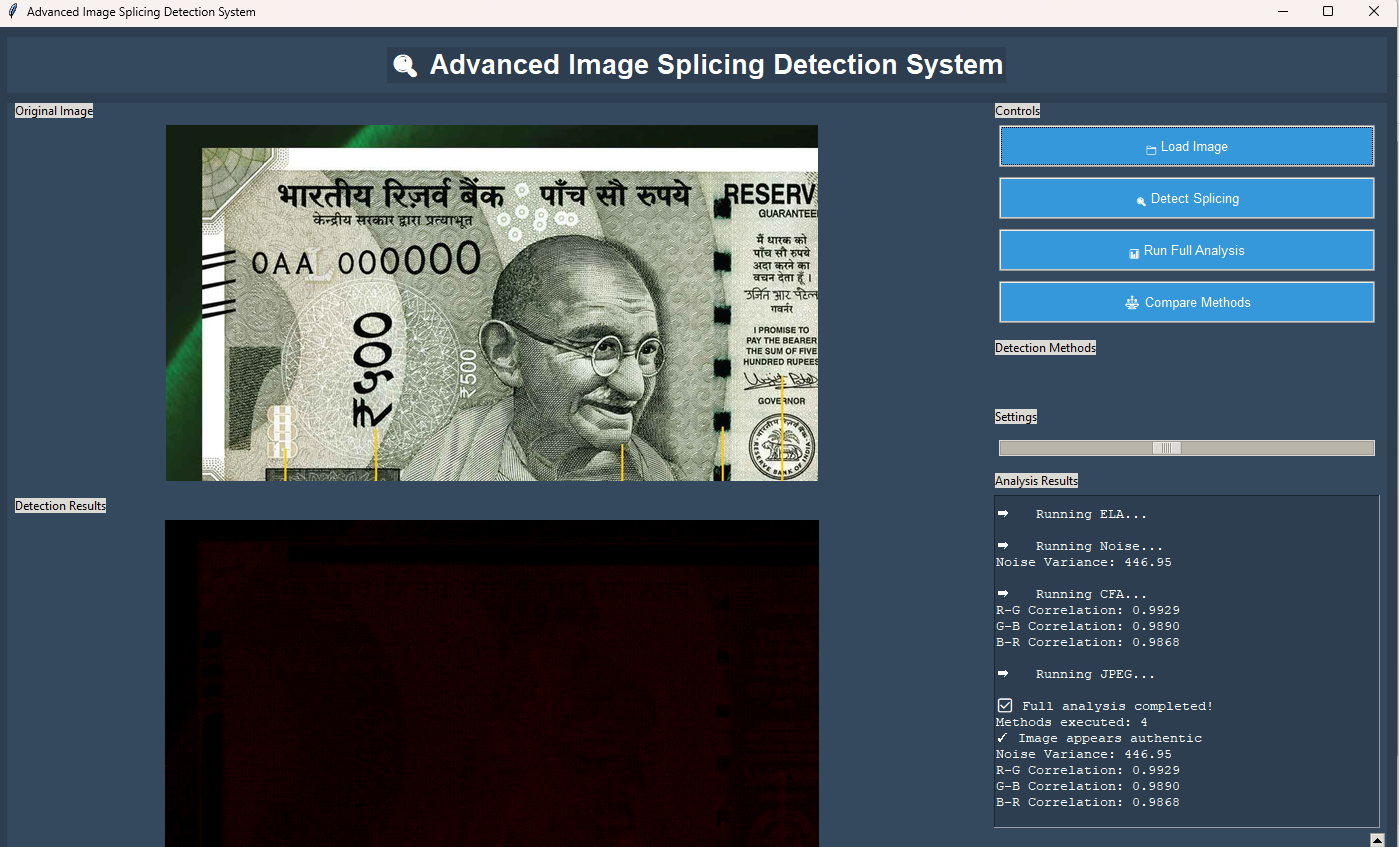1399x847 pixels.
Task: Click the scroll up arrow below Analysis Results
Action: click(x=1377, y=839)
